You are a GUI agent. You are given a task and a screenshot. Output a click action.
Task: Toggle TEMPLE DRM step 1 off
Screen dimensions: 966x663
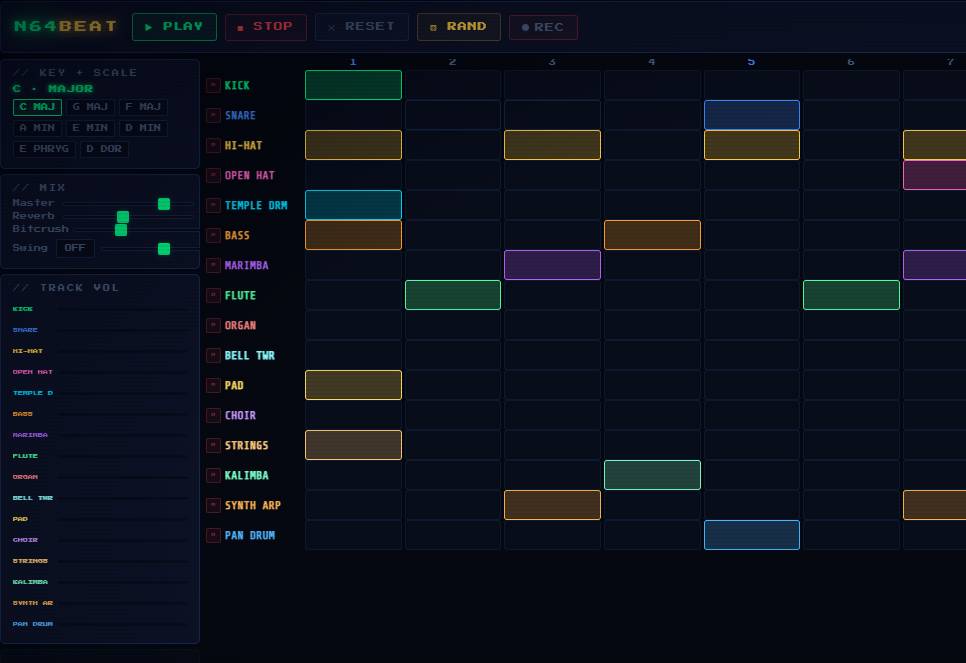[354, 205]
